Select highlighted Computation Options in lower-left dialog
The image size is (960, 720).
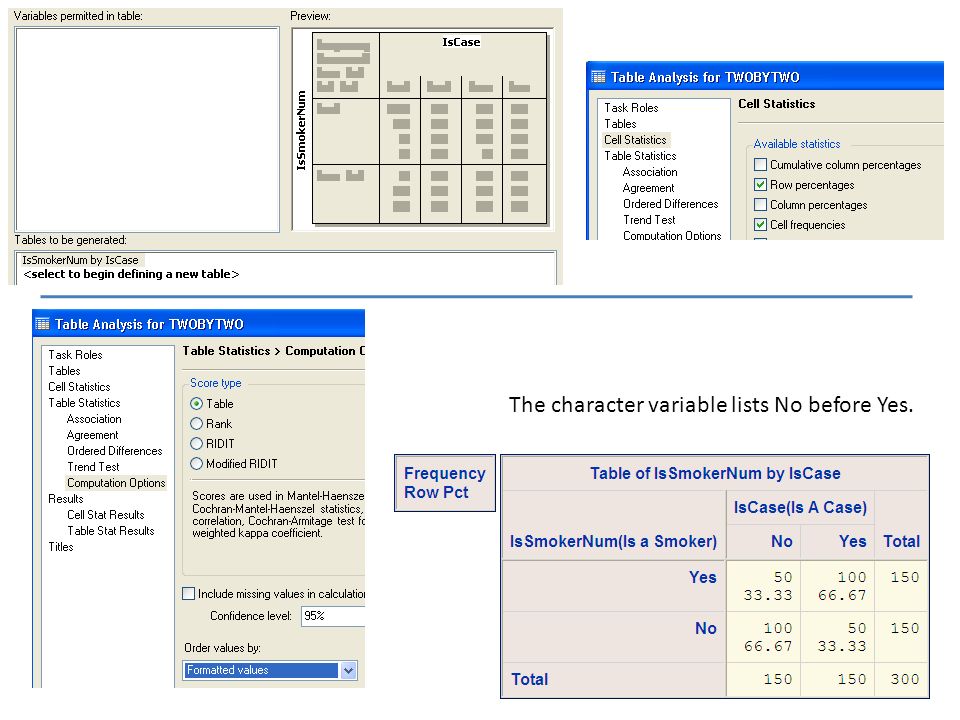[116, 482]
